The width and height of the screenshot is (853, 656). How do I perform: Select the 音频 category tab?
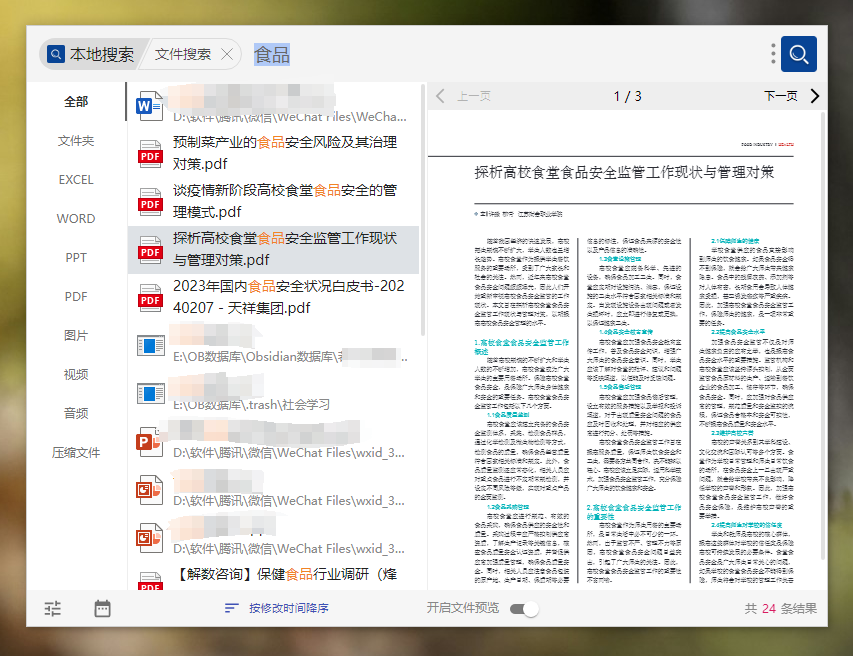(x=76, y=413)
